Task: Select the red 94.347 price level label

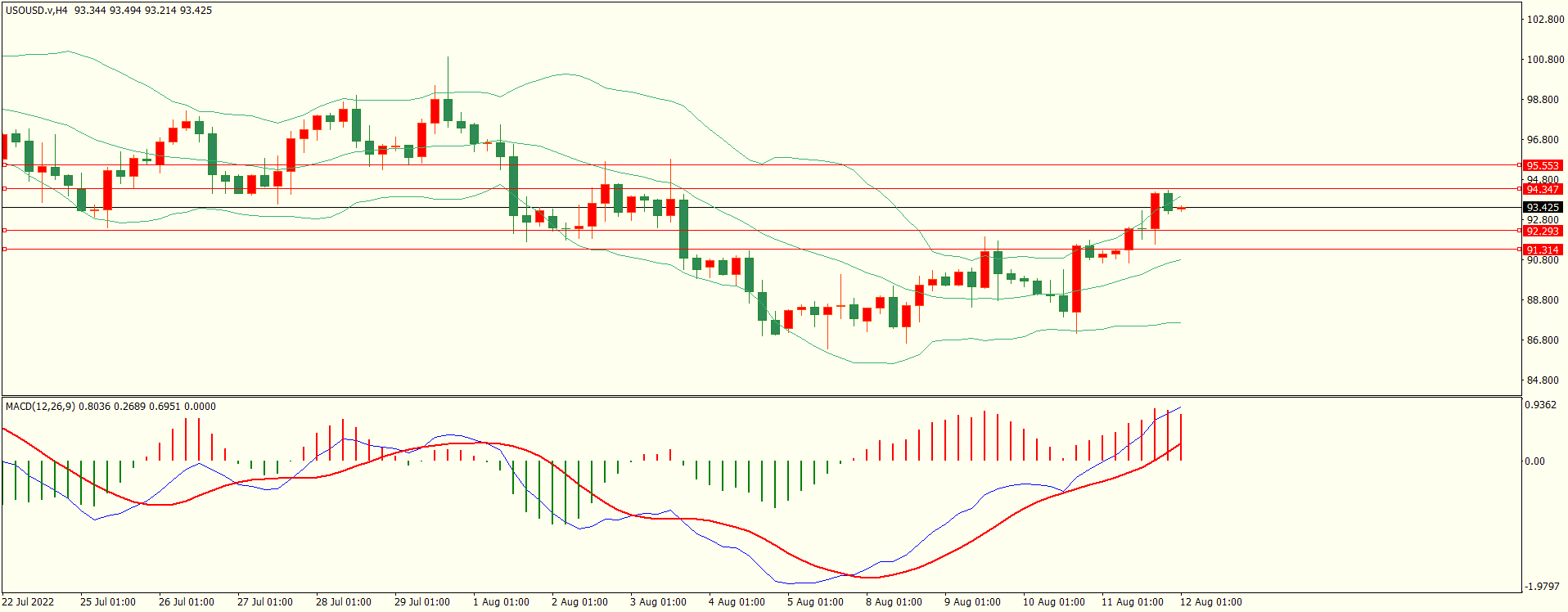Action: point(1543,189)
